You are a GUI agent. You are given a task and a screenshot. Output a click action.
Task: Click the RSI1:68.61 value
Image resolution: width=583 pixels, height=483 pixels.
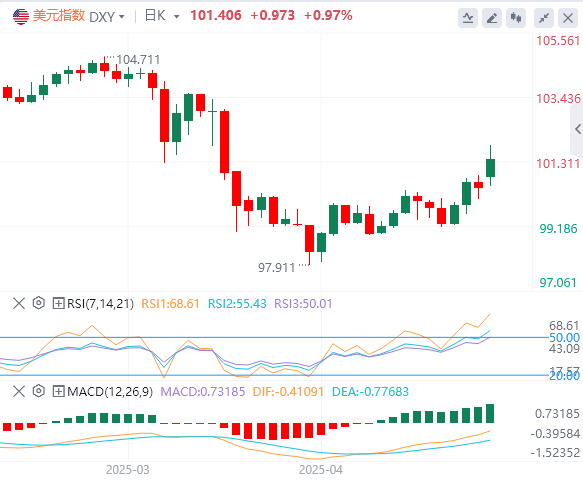[170, 304]
